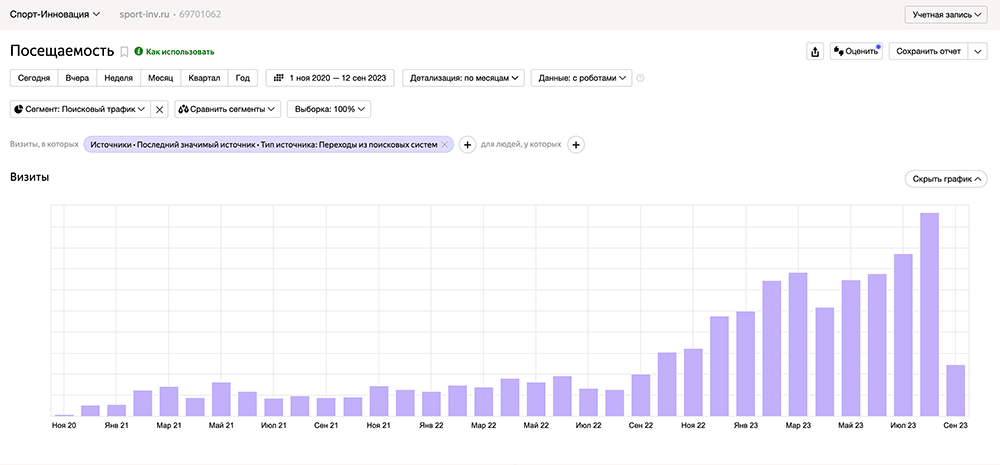Image resolution: width=1000 pixels, height=465 pixels.
Task: Click the question mark help icon near Данные
Action: [640, 78]
